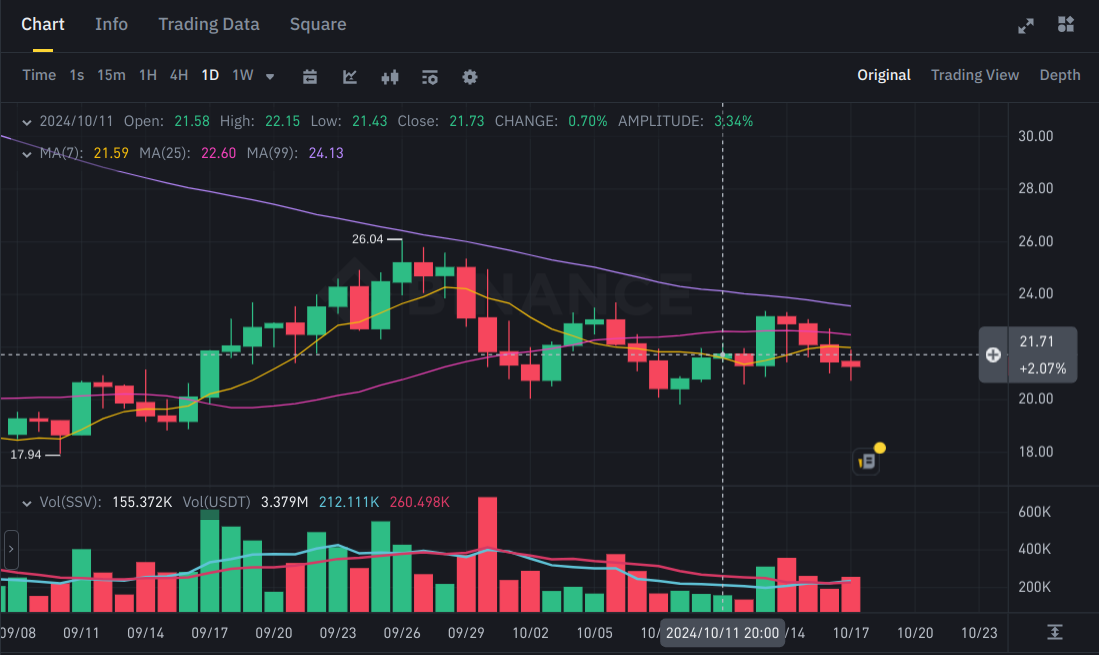Select the 4H interval
This screenshot has width=1099, height=655.
(179, 75)
